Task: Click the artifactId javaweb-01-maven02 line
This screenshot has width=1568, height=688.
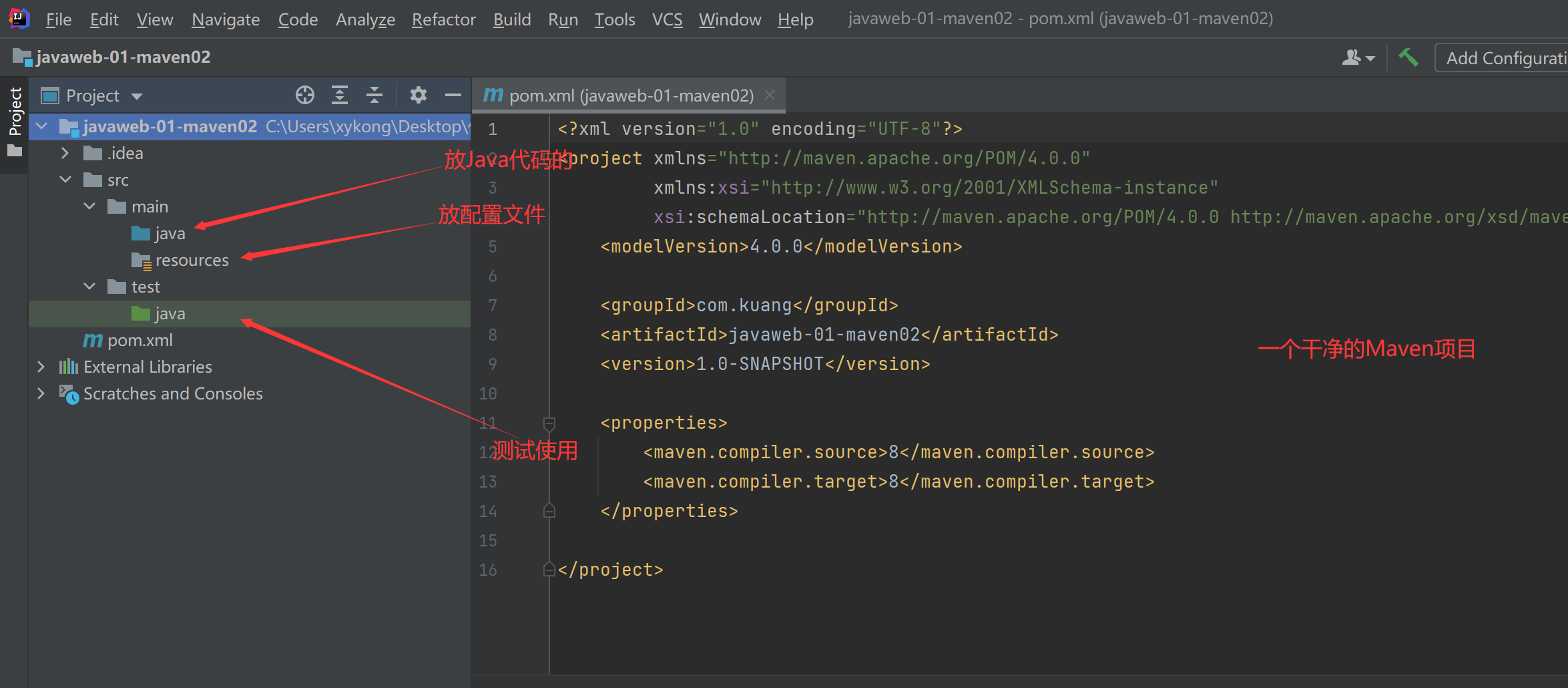Action: click(x=829, y=335)
